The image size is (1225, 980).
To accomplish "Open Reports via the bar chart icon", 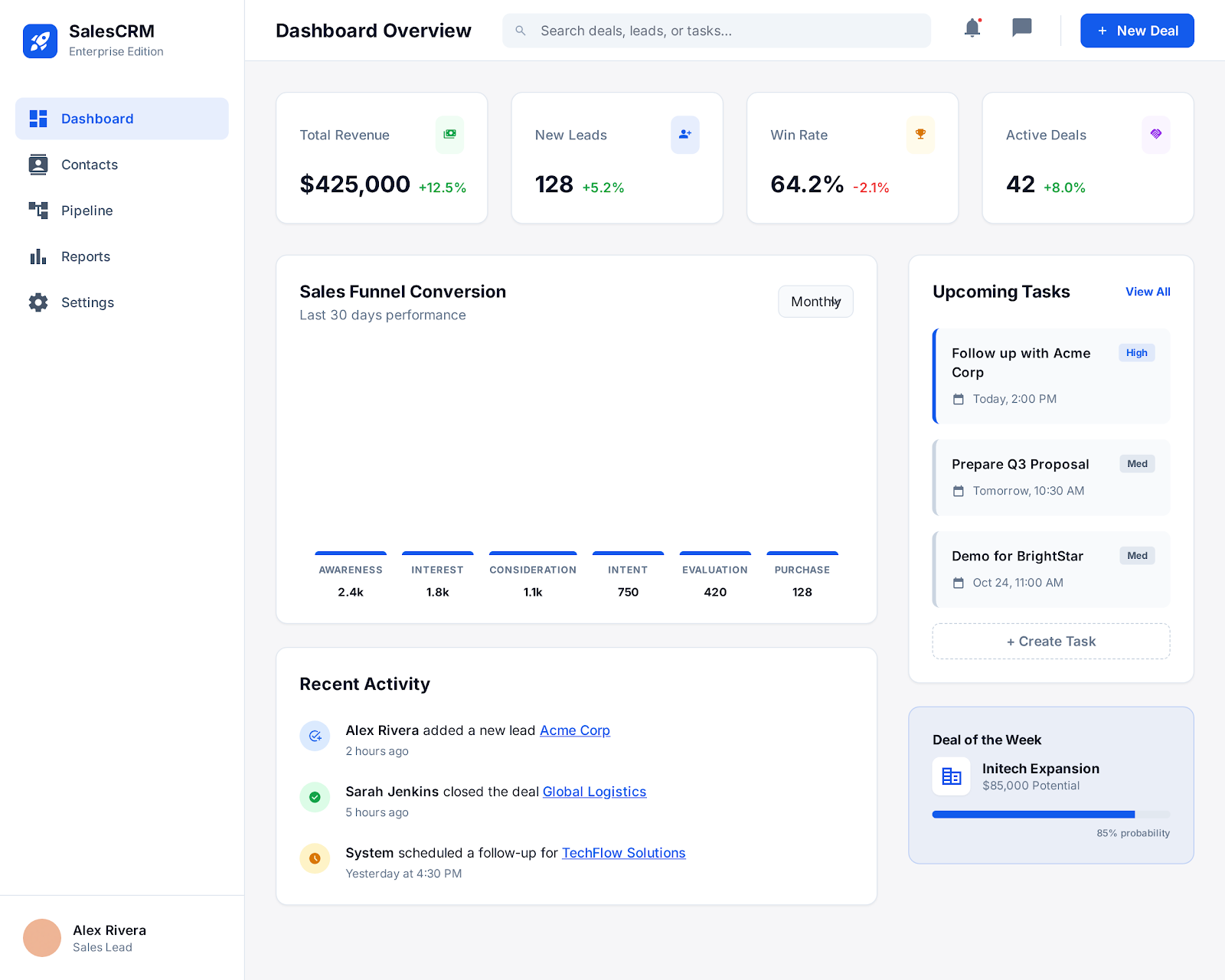I will coord(38,256).
